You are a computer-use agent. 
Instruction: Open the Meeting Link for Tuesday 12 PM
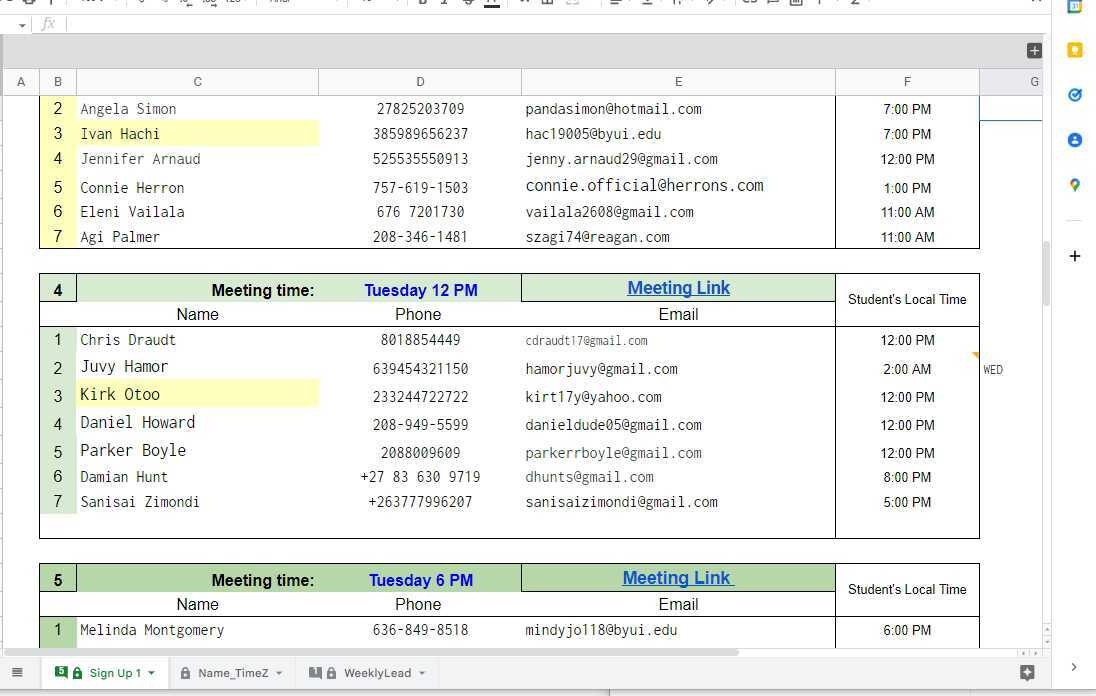[x=678, y=288]
